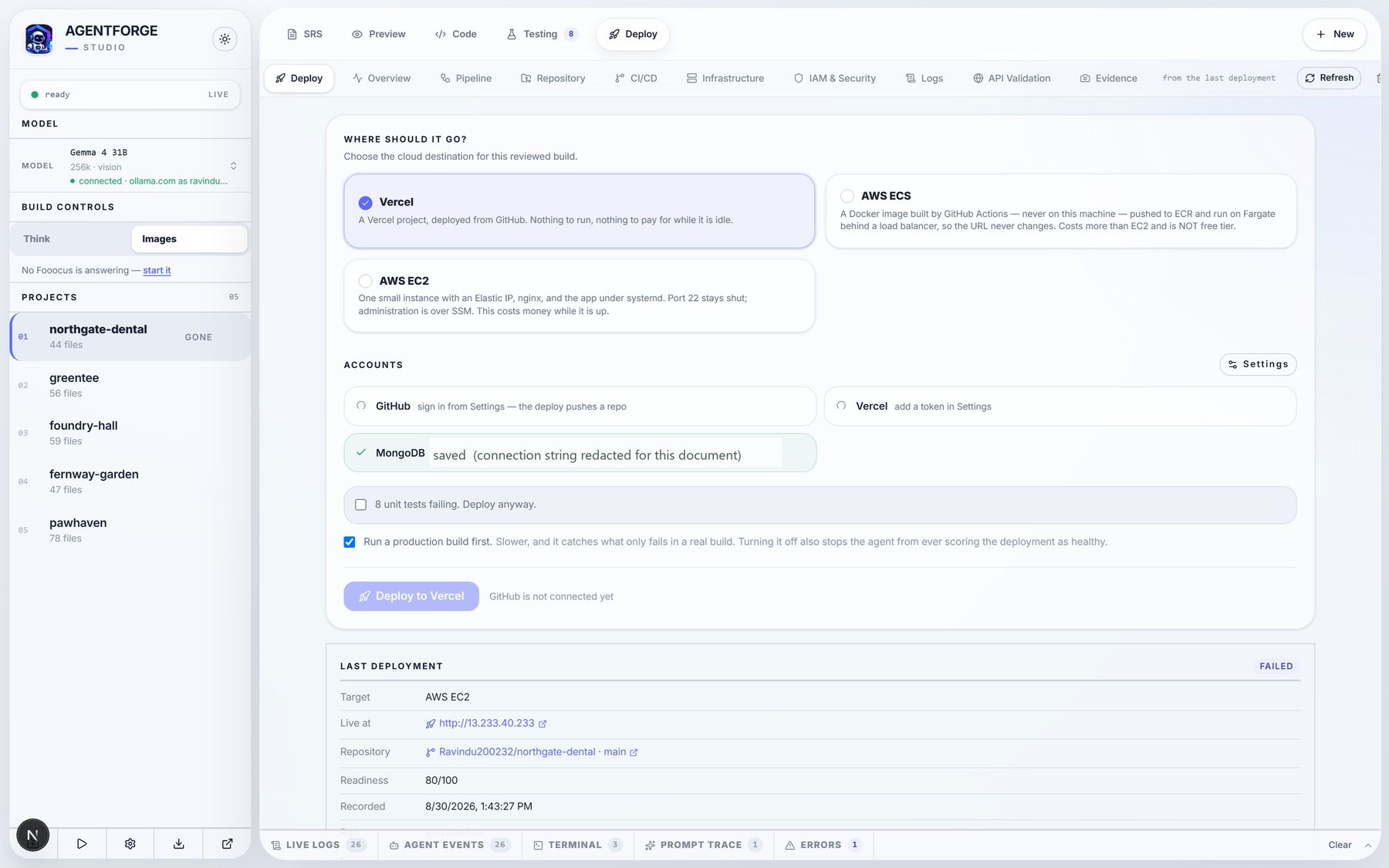Click the play icon in sidebar footer
Image resolution: width=1389 pixels, height=868 pixels.
pos(82,844)
